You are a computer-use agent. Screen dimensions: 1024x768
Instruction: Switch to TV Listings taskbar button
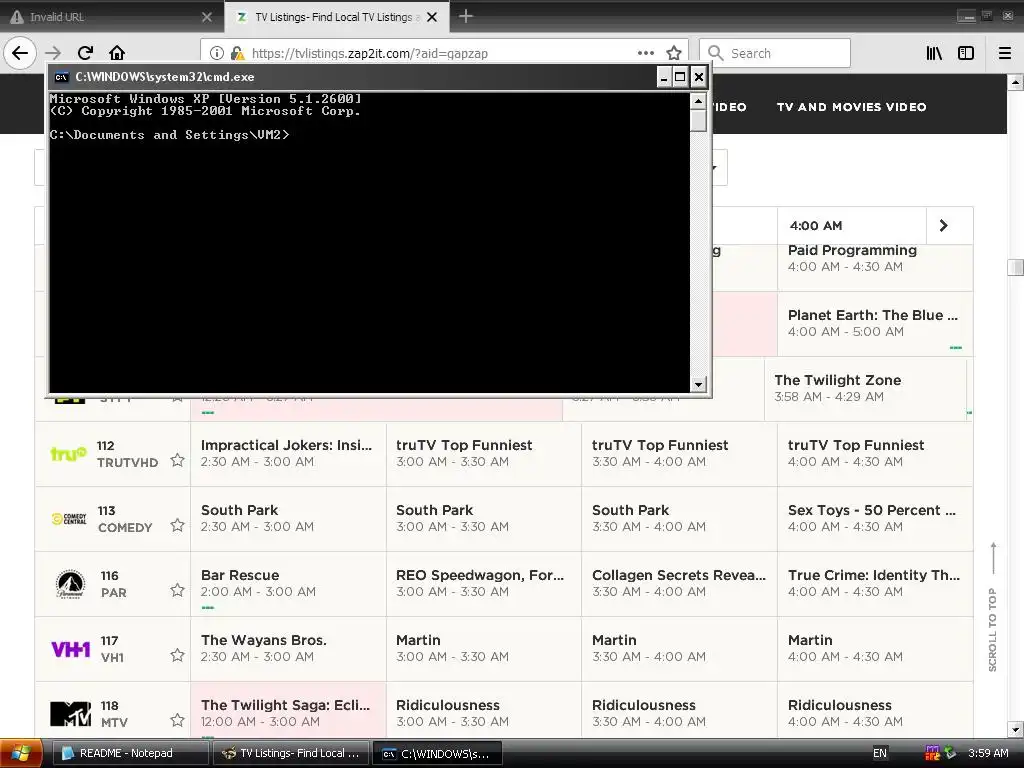click(x=290, y=753)
